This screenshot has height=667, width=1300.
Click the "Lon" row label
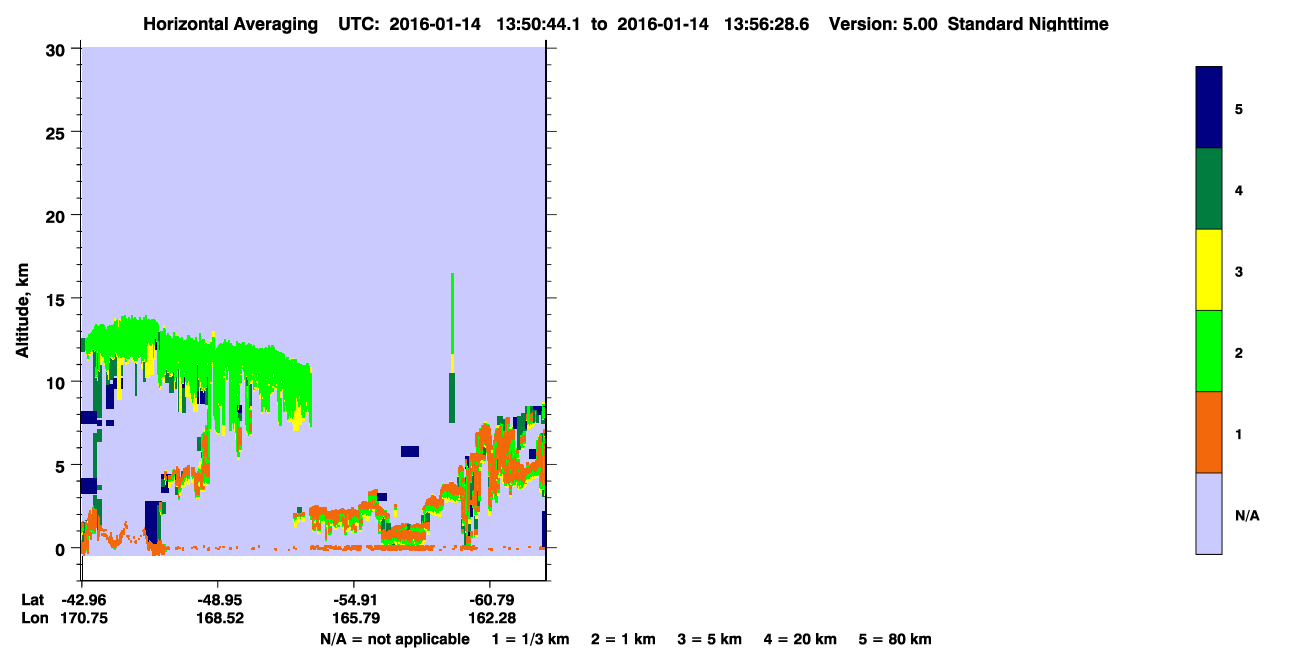coord(34,618)
